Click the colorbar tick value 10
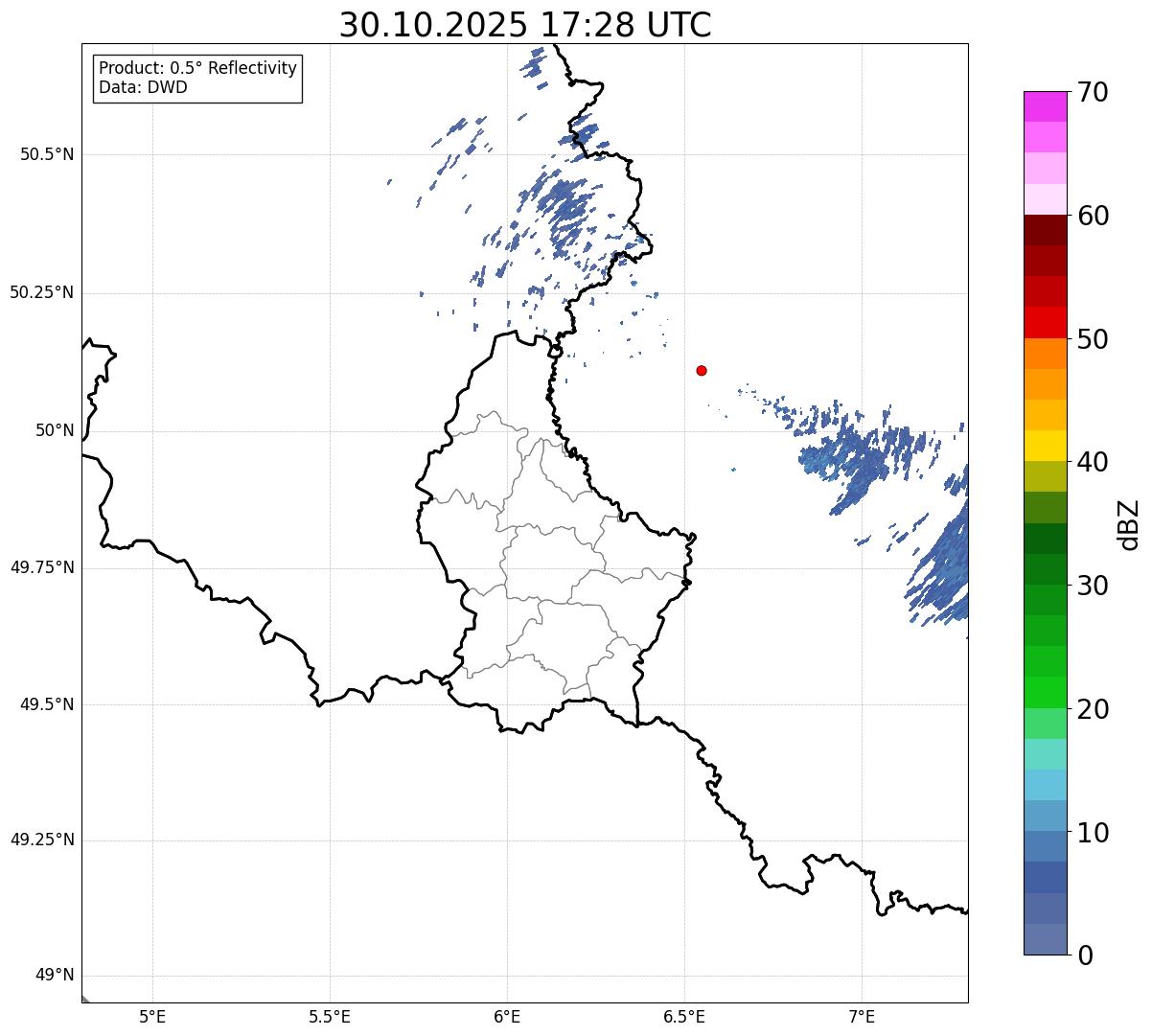The height and width of the screenshot is (1036, 1152). (x=1093, y=833)
